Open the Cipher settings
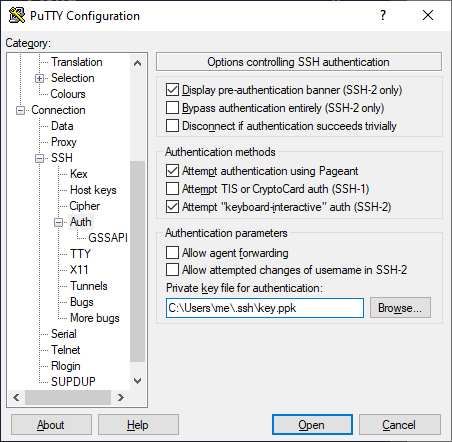The width and height of the screenshot is (452, 442). (84, 206)
